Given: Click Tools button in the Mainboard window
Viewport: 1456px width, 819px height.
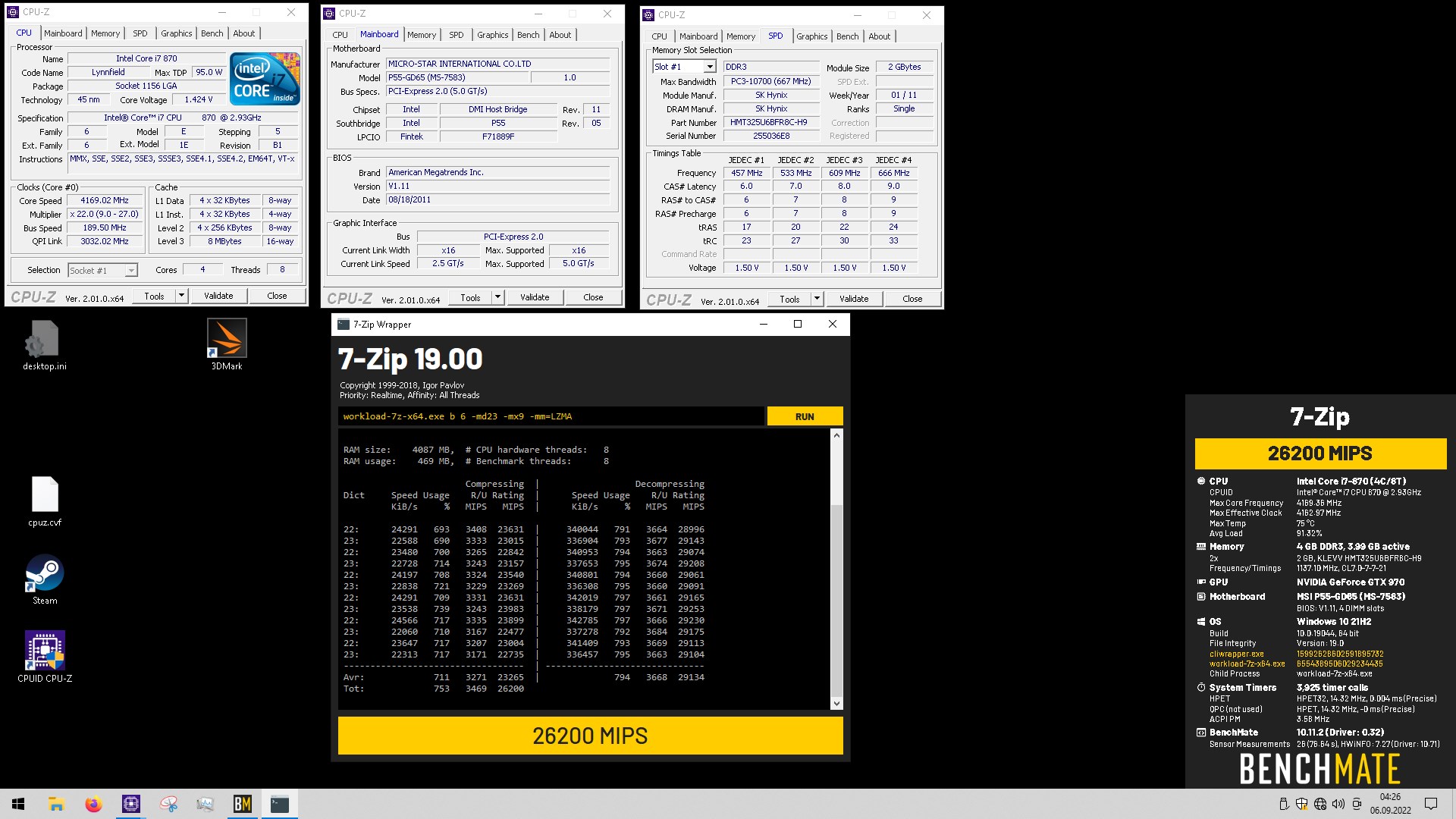Looking at the screenshot, I should tap(470, 297).
